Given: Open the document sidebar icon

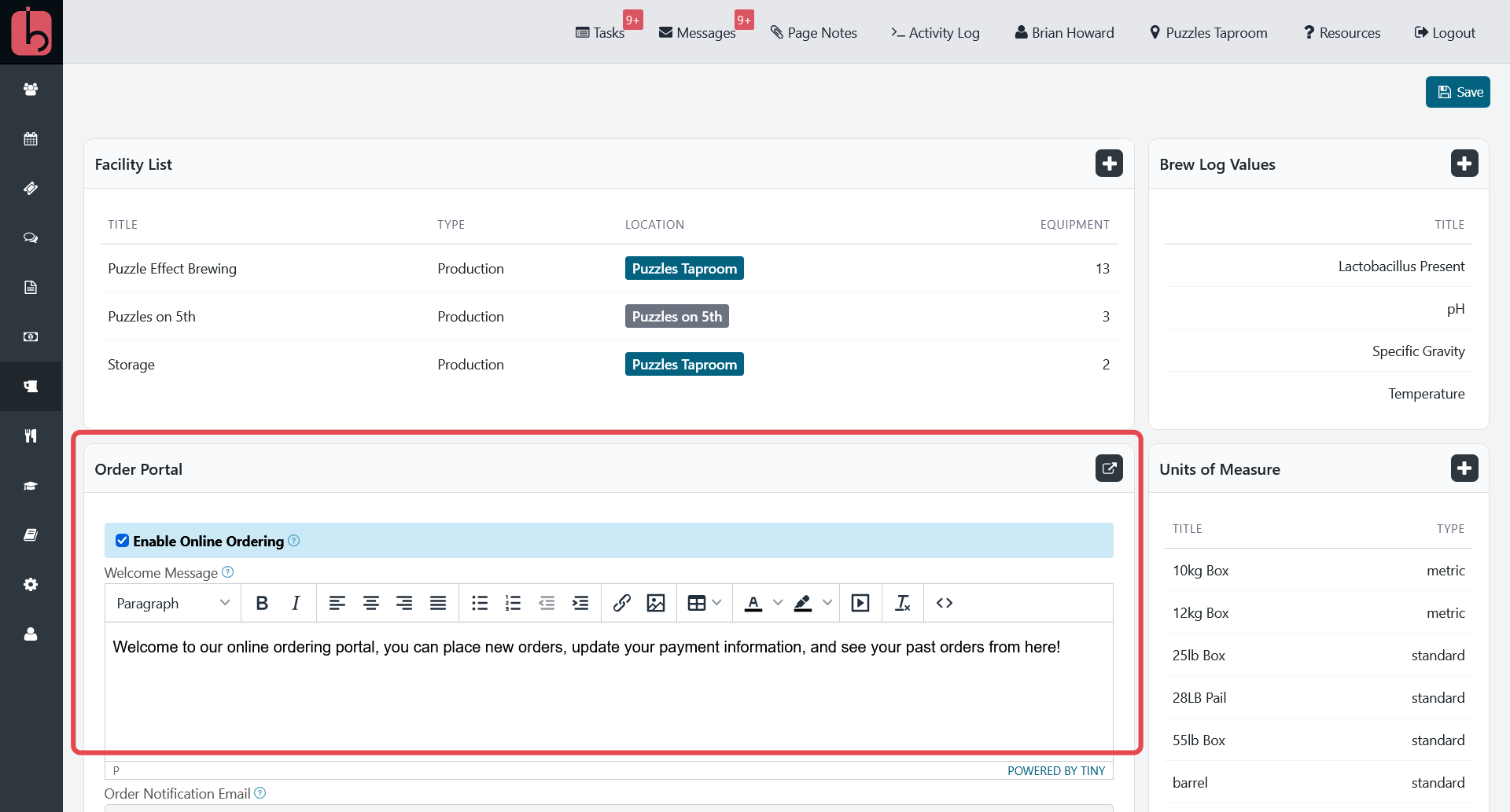Looking at the screenshot, I should click(31, 288).
